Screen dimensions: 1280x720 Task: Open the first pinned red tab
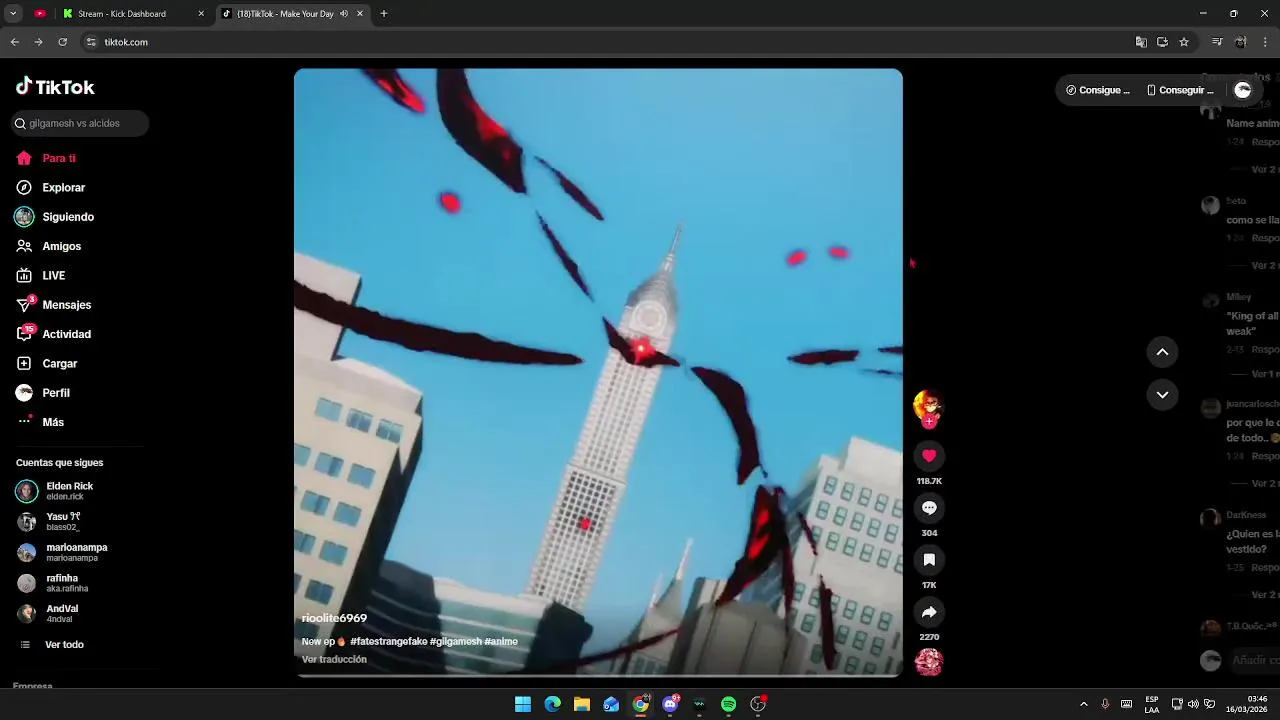tap(40, 14)
